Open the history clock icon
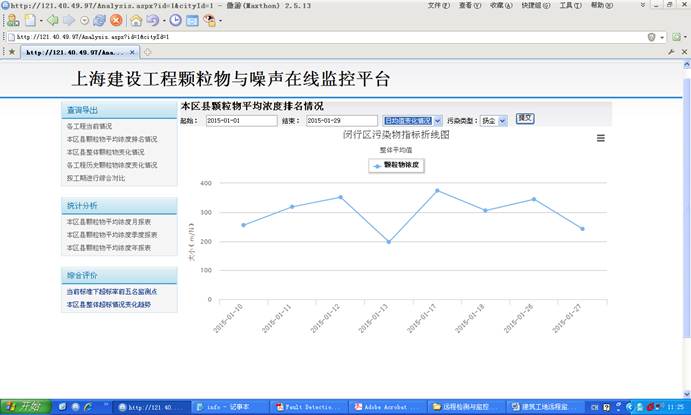The image size is (691, 415). pyautogui.click(x=176, y=20)
